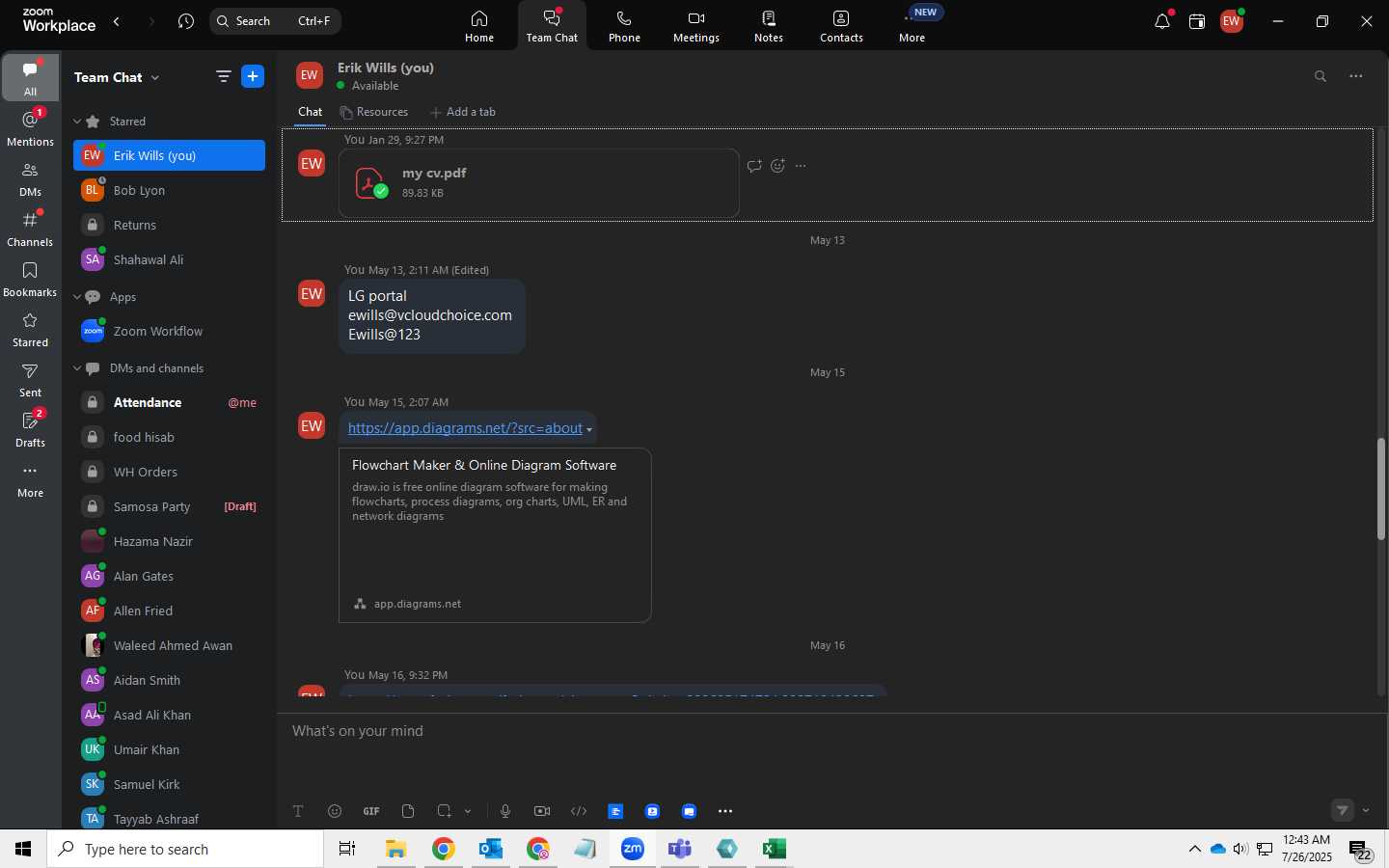Click the blue new chat plus button
The height and width of the screenshot is (868, 1389).
(x=253, y=76)
